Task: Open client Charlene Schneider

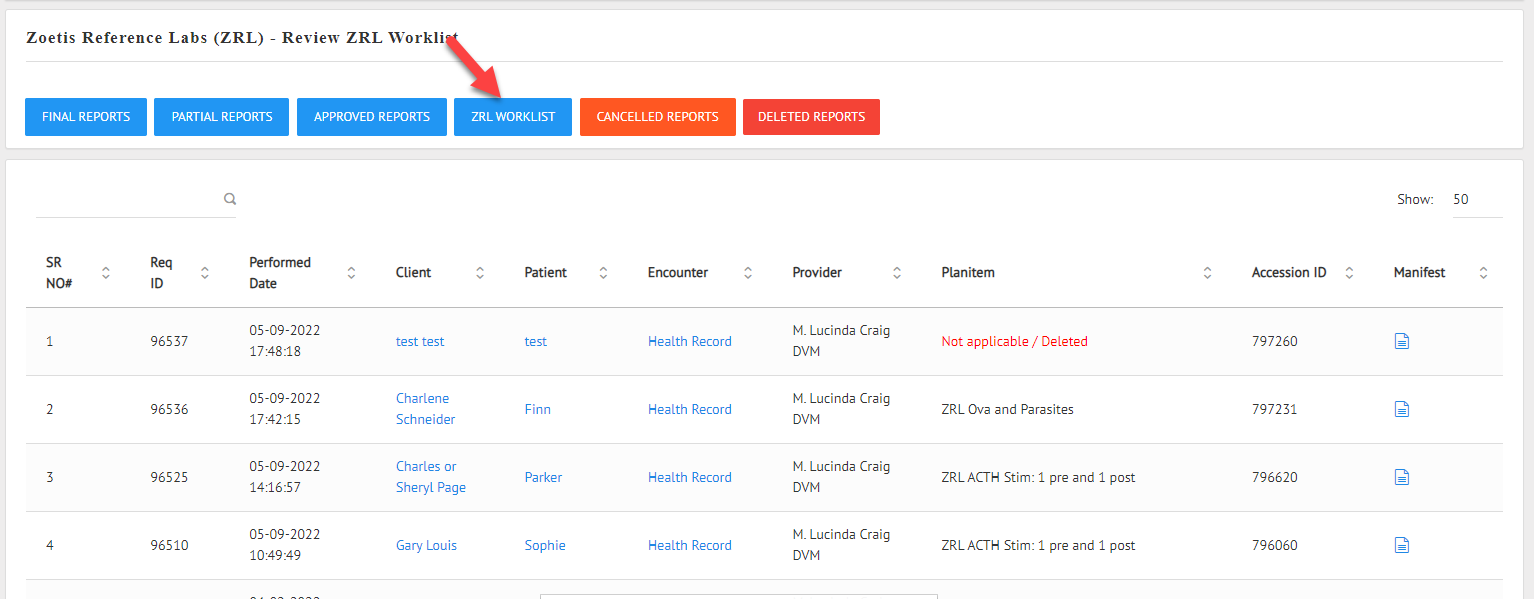Action: 426,409
